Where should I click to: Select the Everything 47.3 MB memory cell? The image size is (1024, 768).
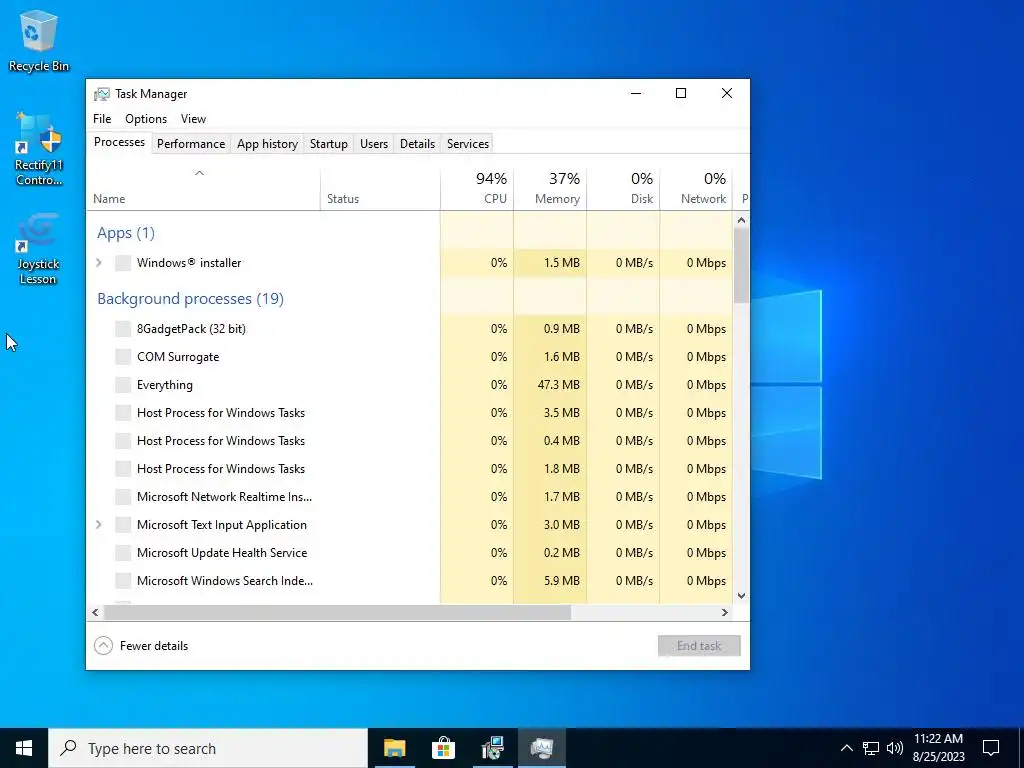[550, 385]
